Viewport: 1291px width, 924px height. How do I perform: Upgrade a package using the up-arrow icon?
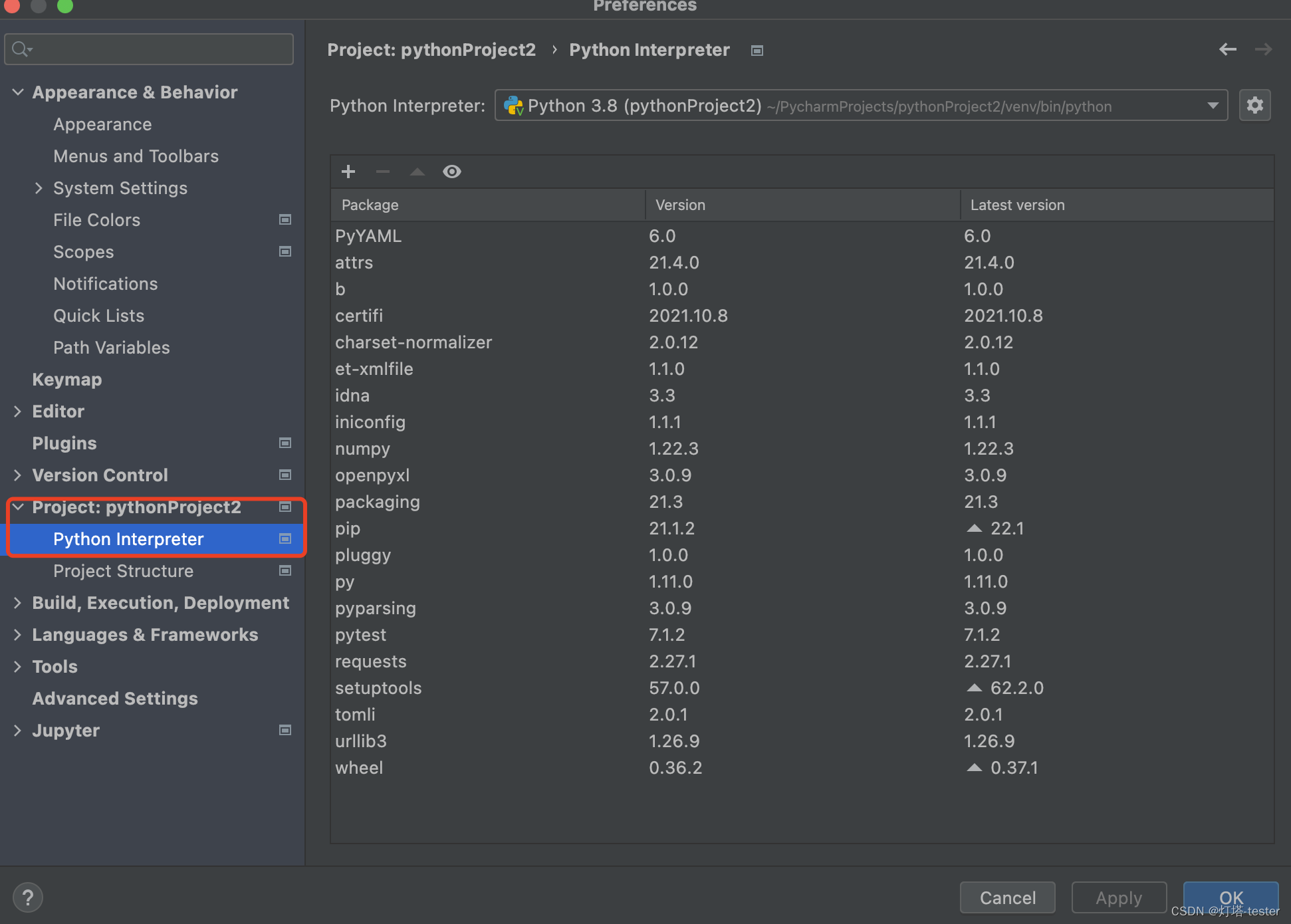coord(417,172)
